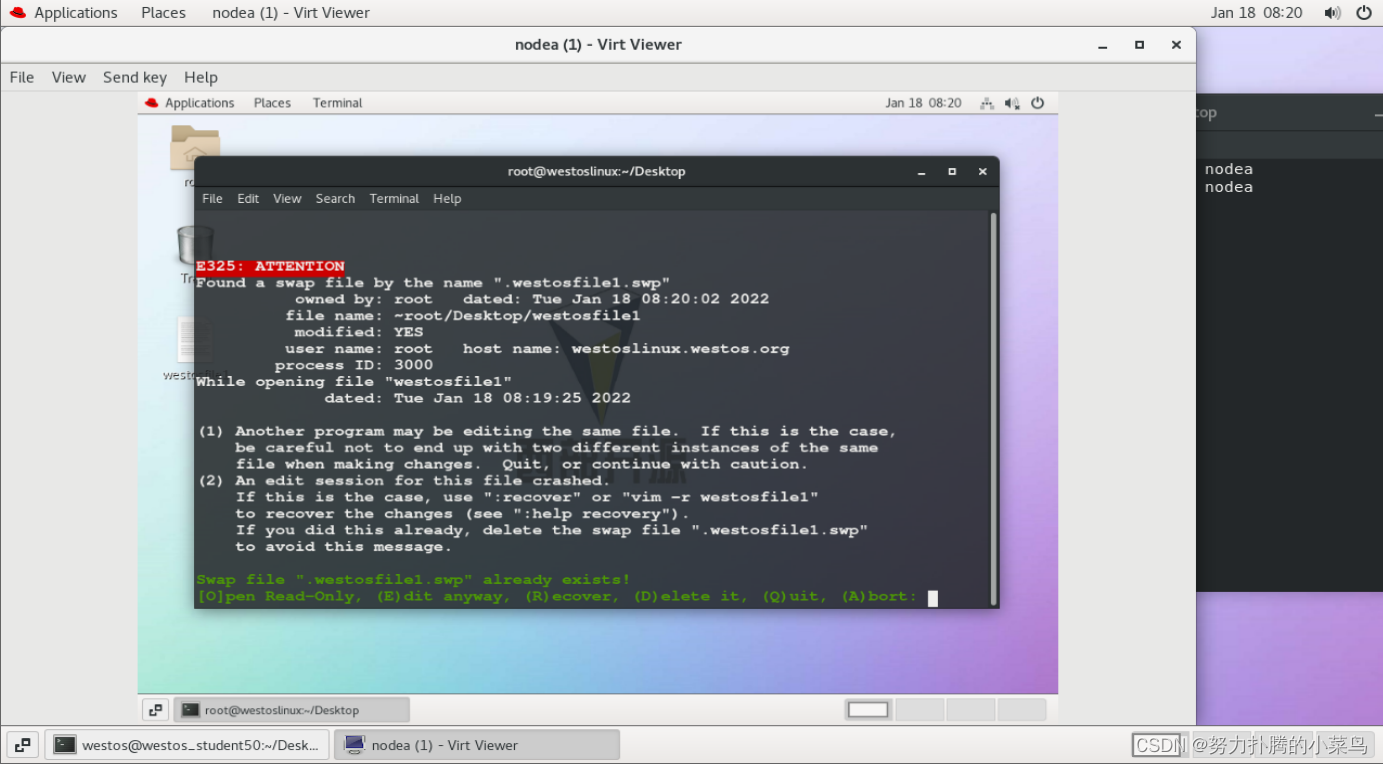
Task: Click the host show-desktop button in bottom panel
Action: click(22, 745)
